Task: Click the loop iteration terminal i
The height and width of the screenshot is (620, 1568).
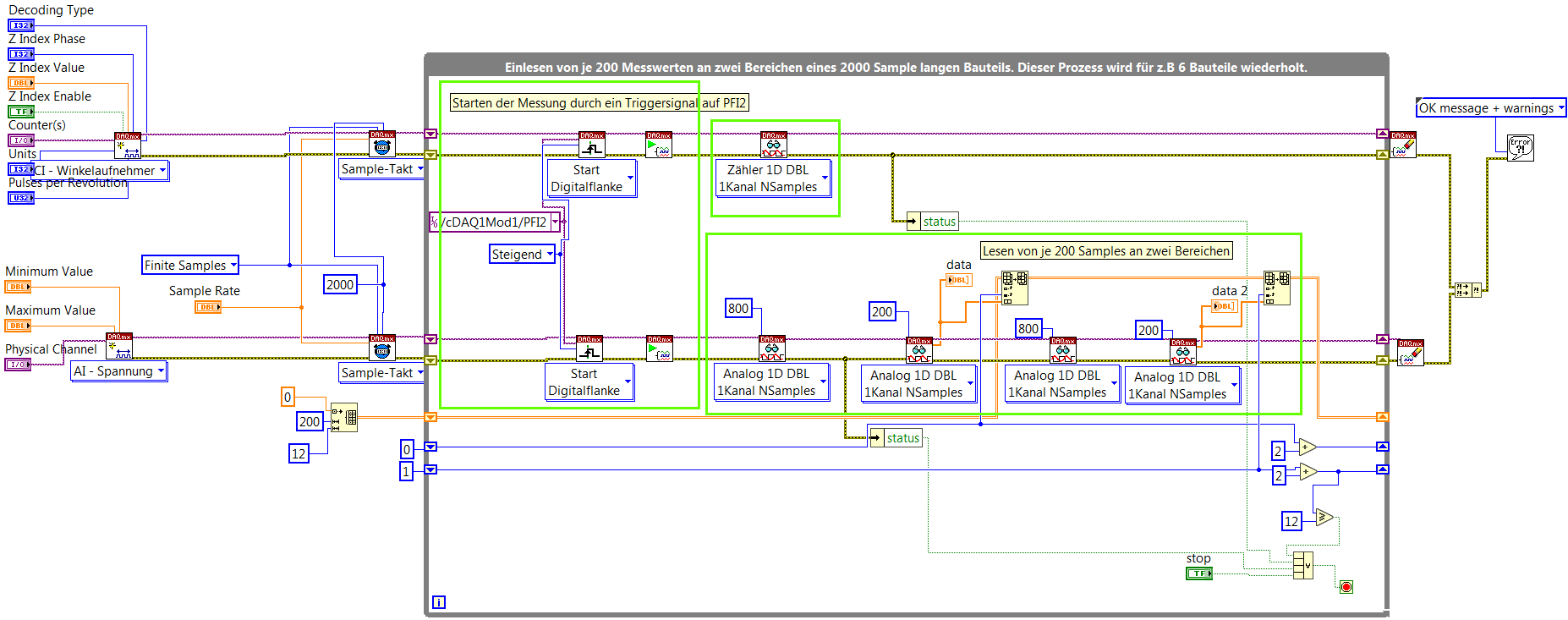Action: pyautogui.click(x=439, y=602)
